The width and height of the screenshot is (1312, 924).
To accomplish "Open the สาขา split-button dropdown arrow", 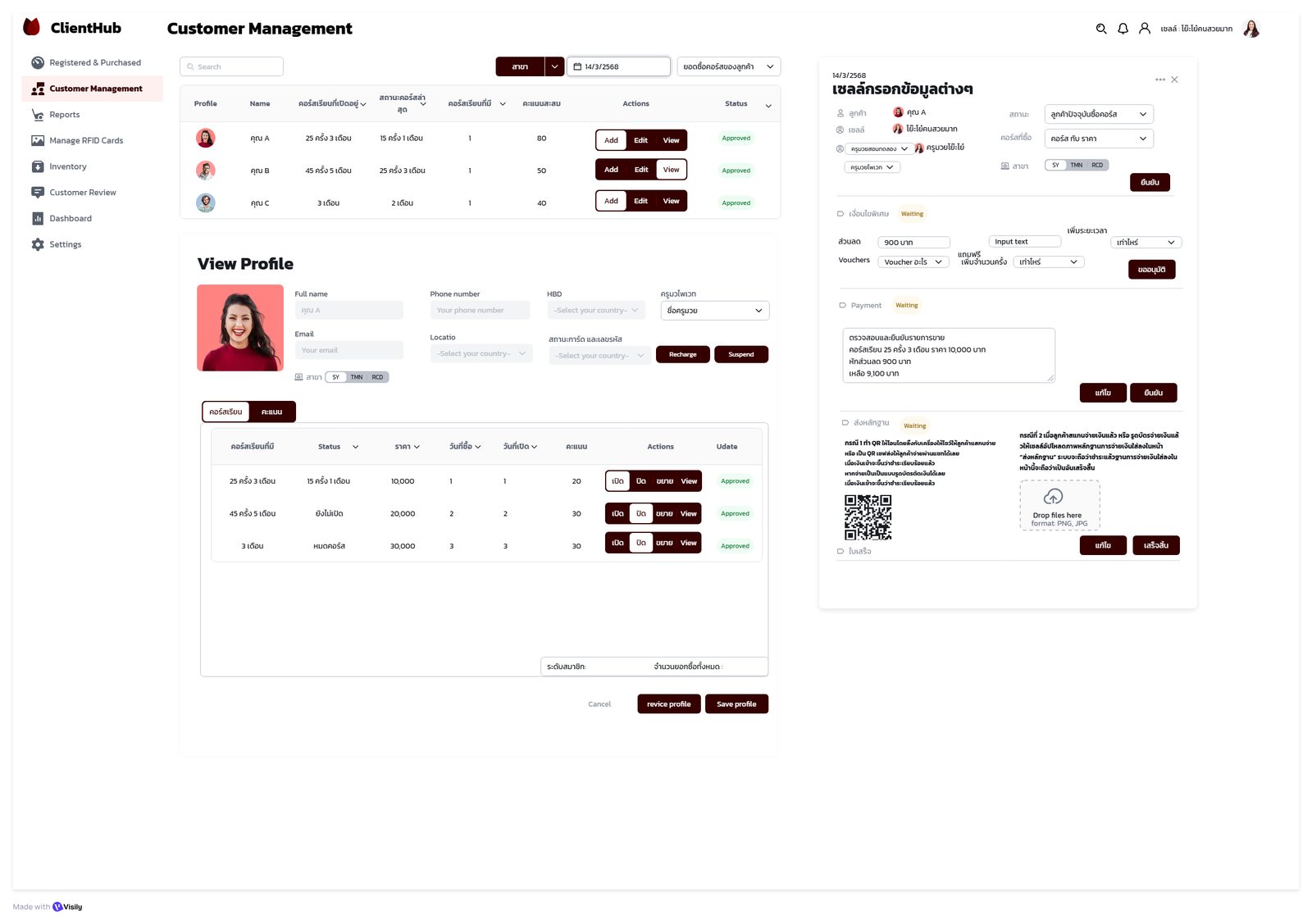I will pyautogui.click(x=555, y=66).
